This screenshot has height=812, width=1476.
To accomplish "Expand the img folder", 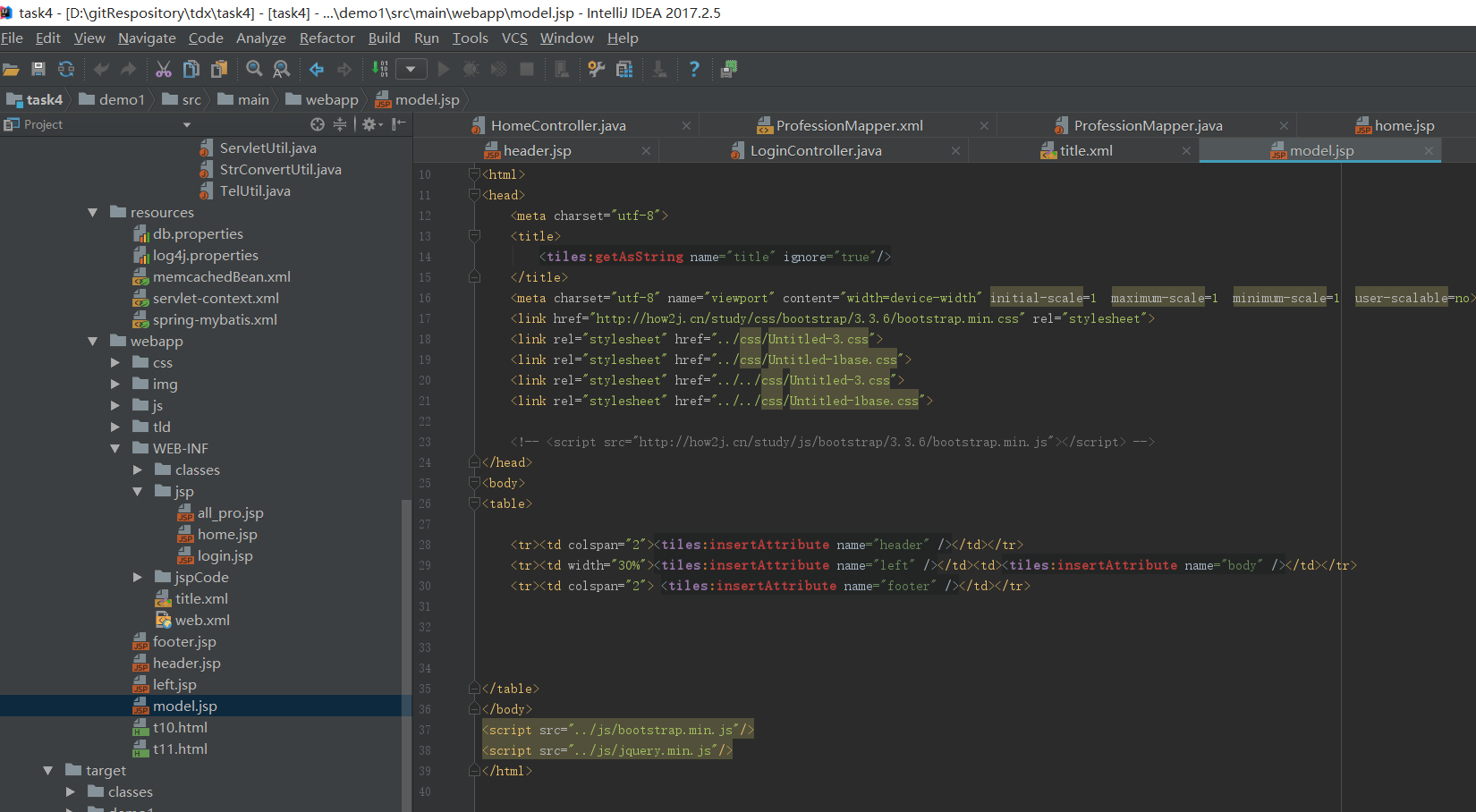I will point(115,385).
